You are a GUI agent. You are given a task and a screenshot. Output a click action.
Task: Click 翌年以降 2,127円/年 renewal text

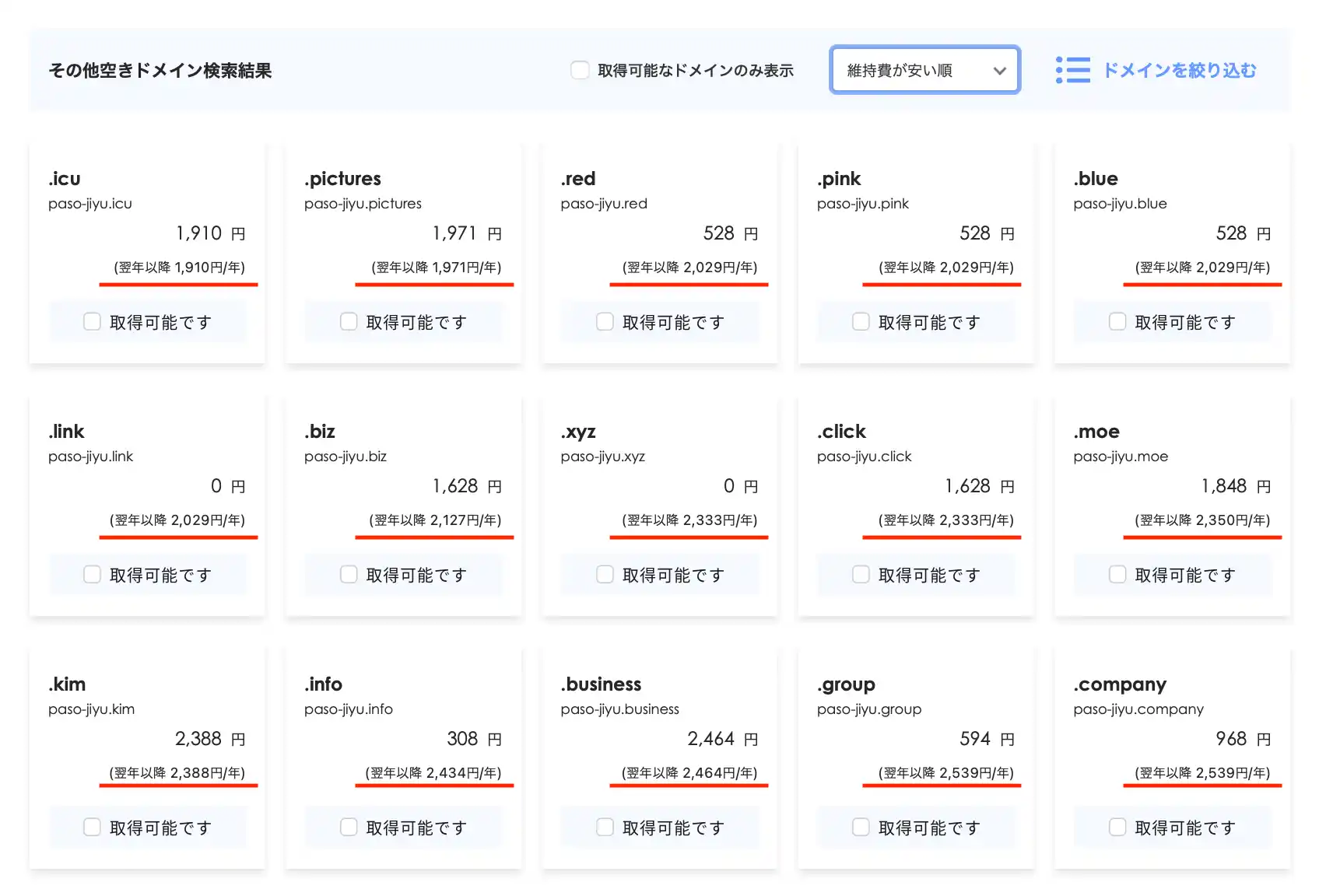pos(435,520)
